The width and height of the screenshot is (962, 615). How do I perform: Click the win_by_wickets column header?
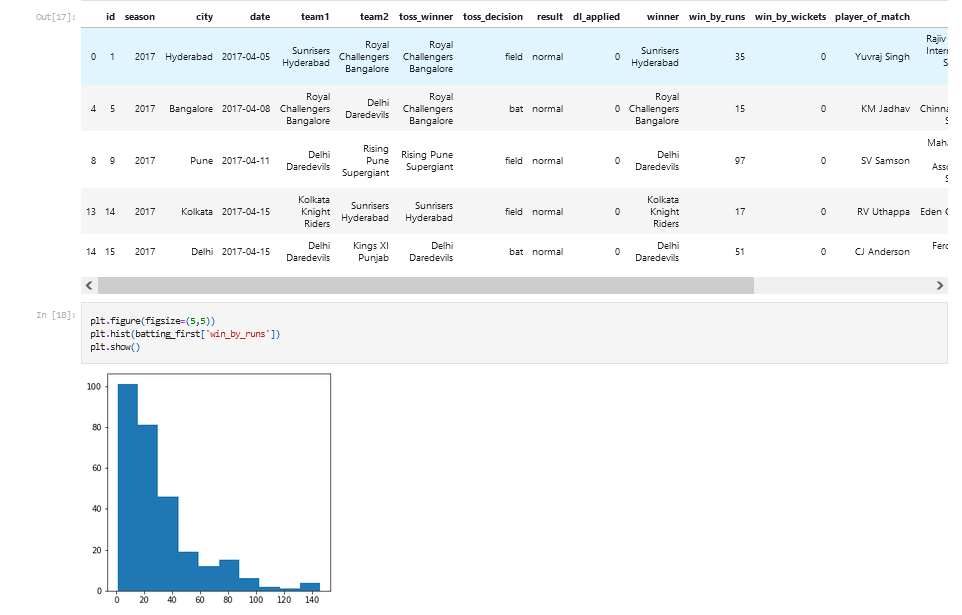pyautogui.click(x=790, y=17)
